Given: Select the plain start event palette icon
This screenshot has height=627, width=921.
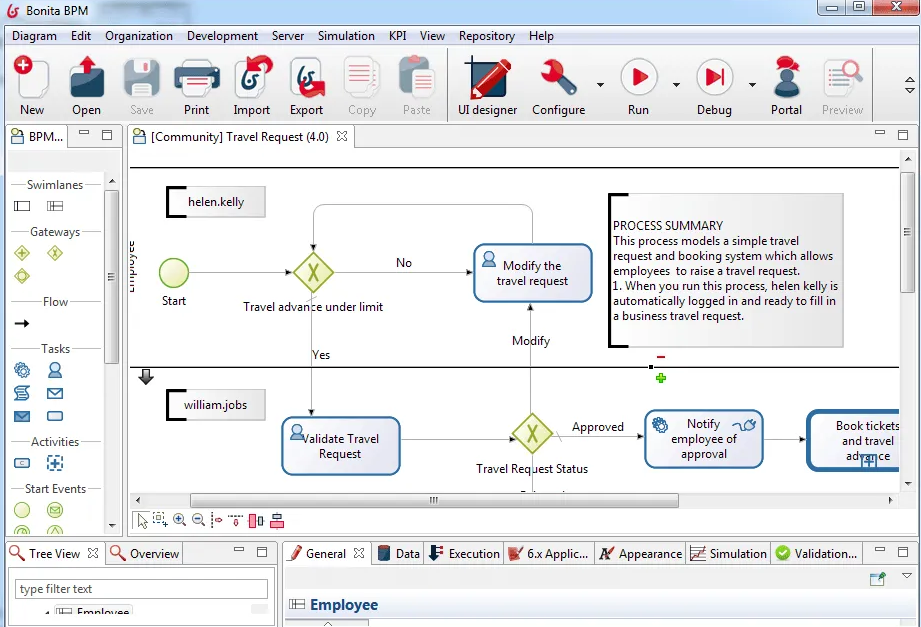Looking at the screenshot, I should coord(22,510).
